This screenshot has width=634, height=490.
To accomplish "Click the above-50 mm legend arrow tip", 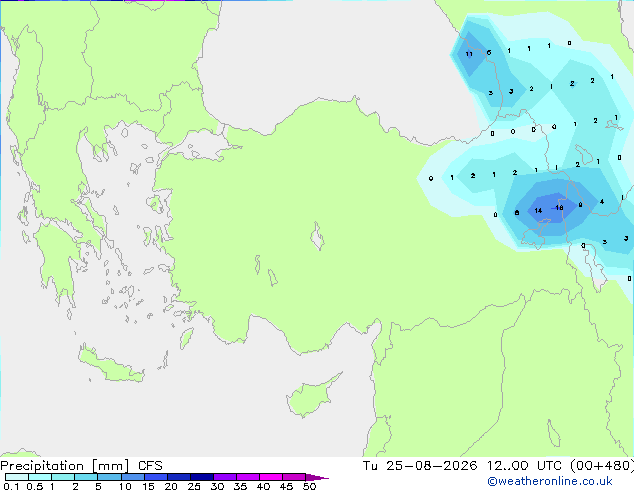I will pyautogui.click(x=317, y=477).
